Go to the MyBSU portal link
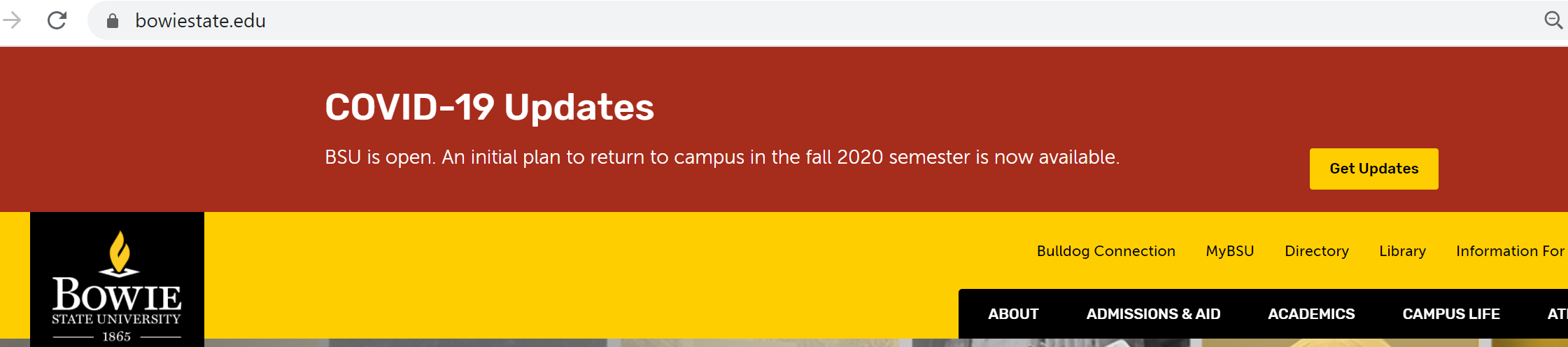This screenshot has height=347, width=1568. coord(1229,251)
